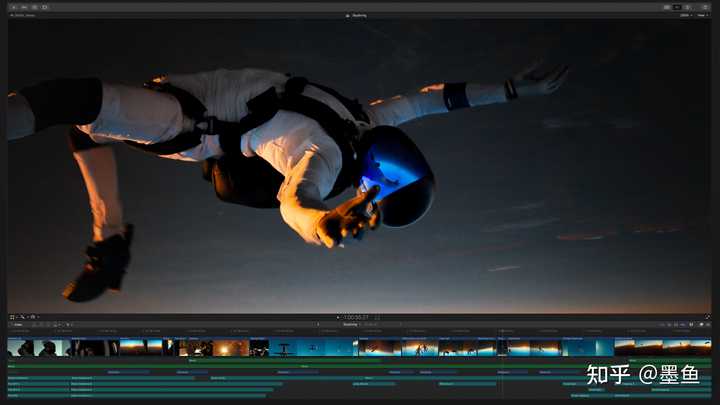Append selected clip to the storyline
Screen dimensions: 720x405
tap(48, 325)
